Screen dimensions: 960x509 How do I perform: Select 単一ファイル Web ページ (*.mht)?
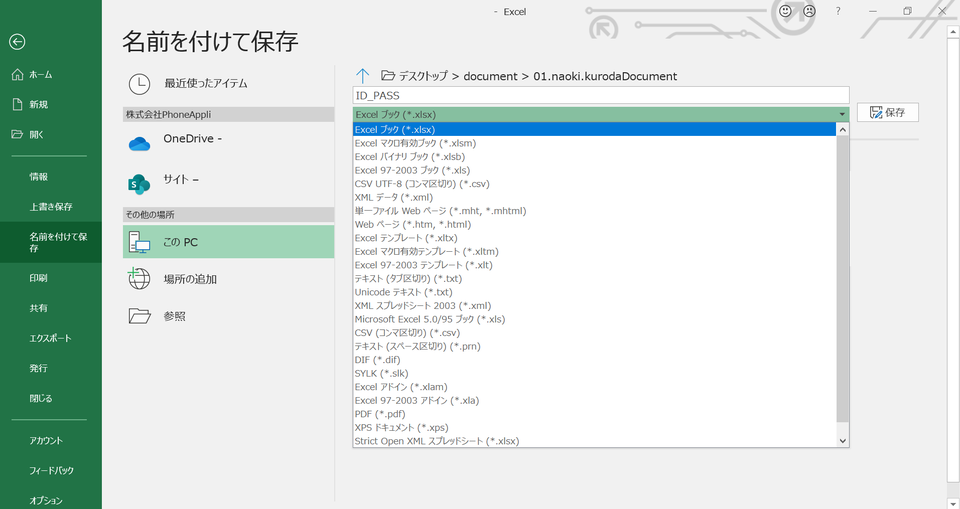[594, 211]
